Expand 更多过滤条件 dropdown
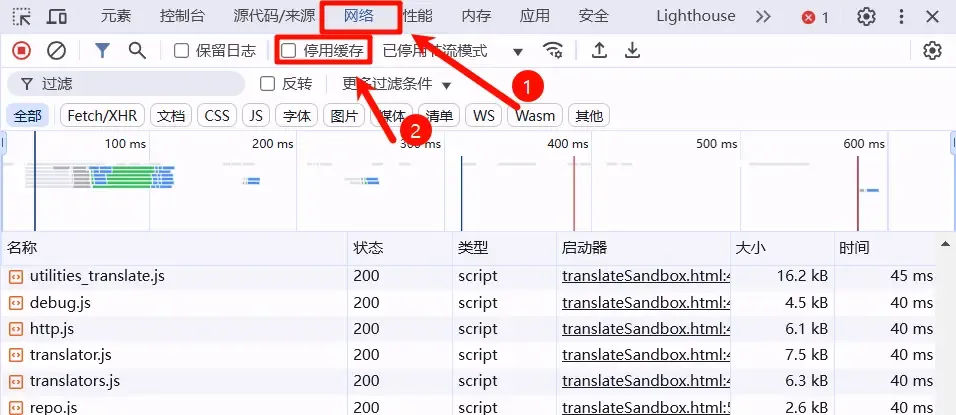Viewport: 956px width, 415px height. (x=396, y=84)
